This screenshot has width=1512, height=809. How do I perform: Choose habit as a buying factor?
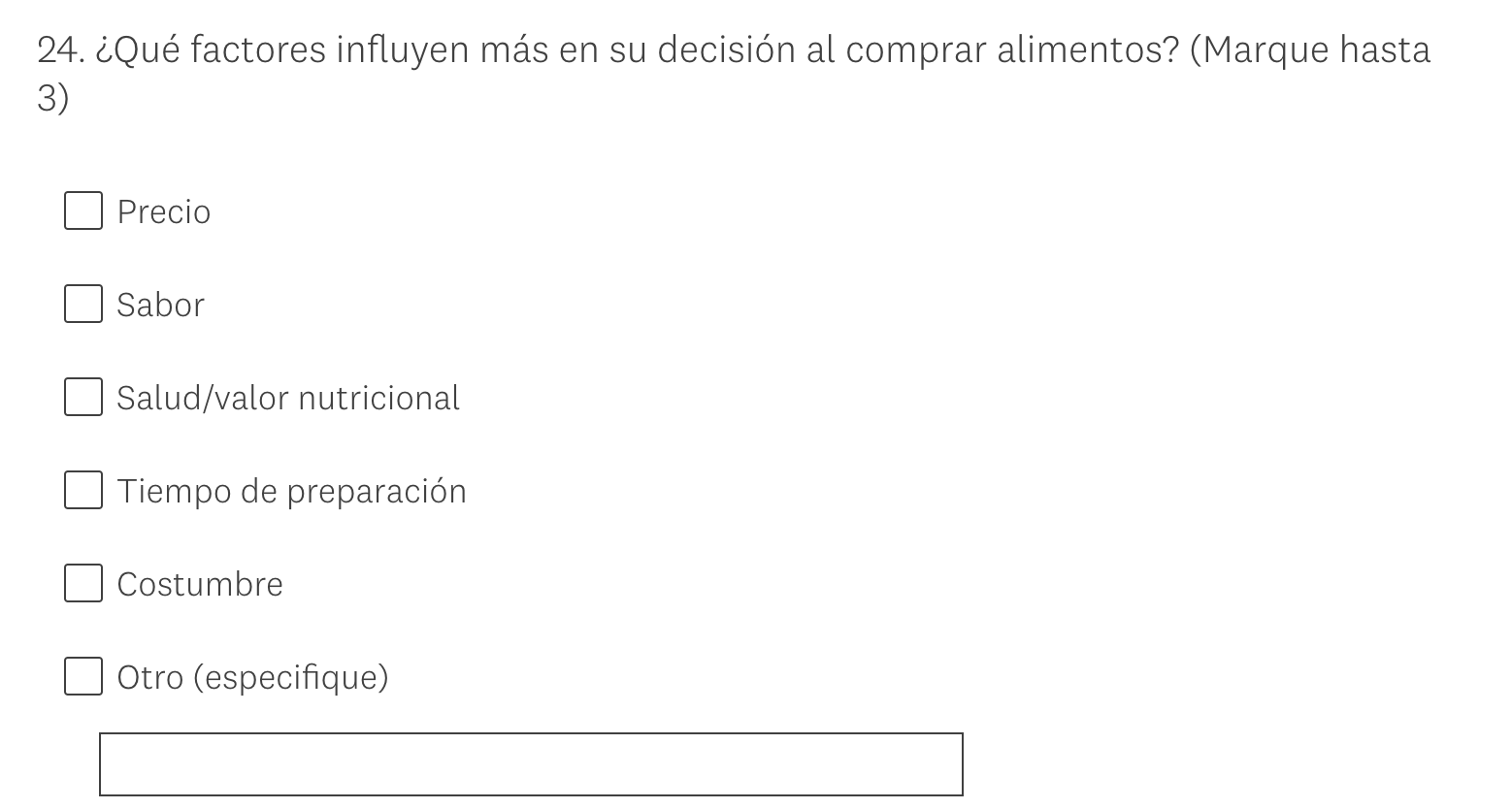83,584
